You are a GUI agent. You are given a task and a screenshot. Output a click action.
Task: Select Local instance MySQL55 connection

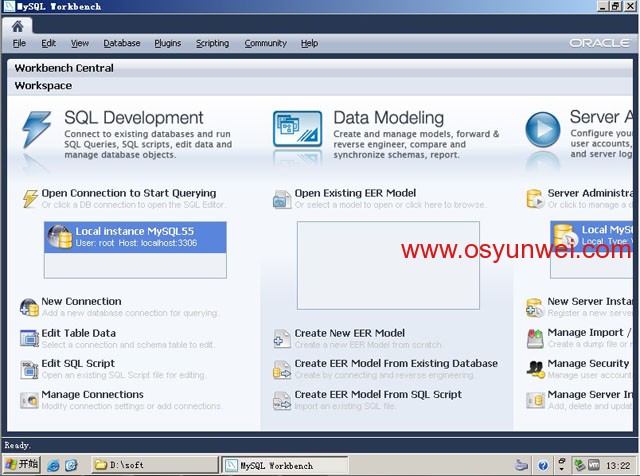(x=135, y=237)
